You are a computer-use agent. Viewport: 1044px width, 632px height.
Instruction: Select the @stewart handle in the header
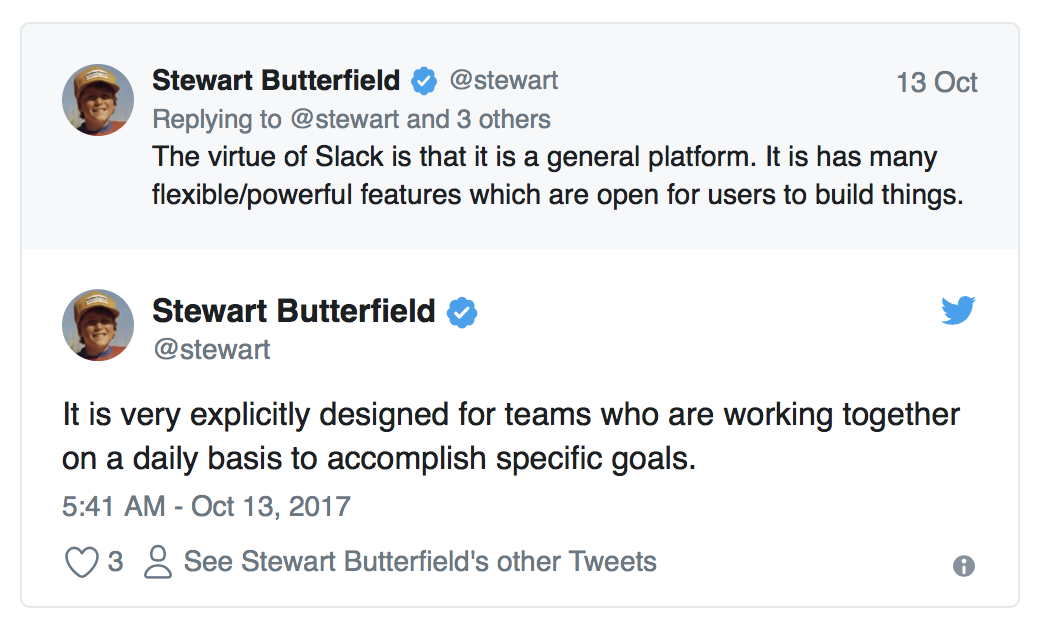point(506,80)
